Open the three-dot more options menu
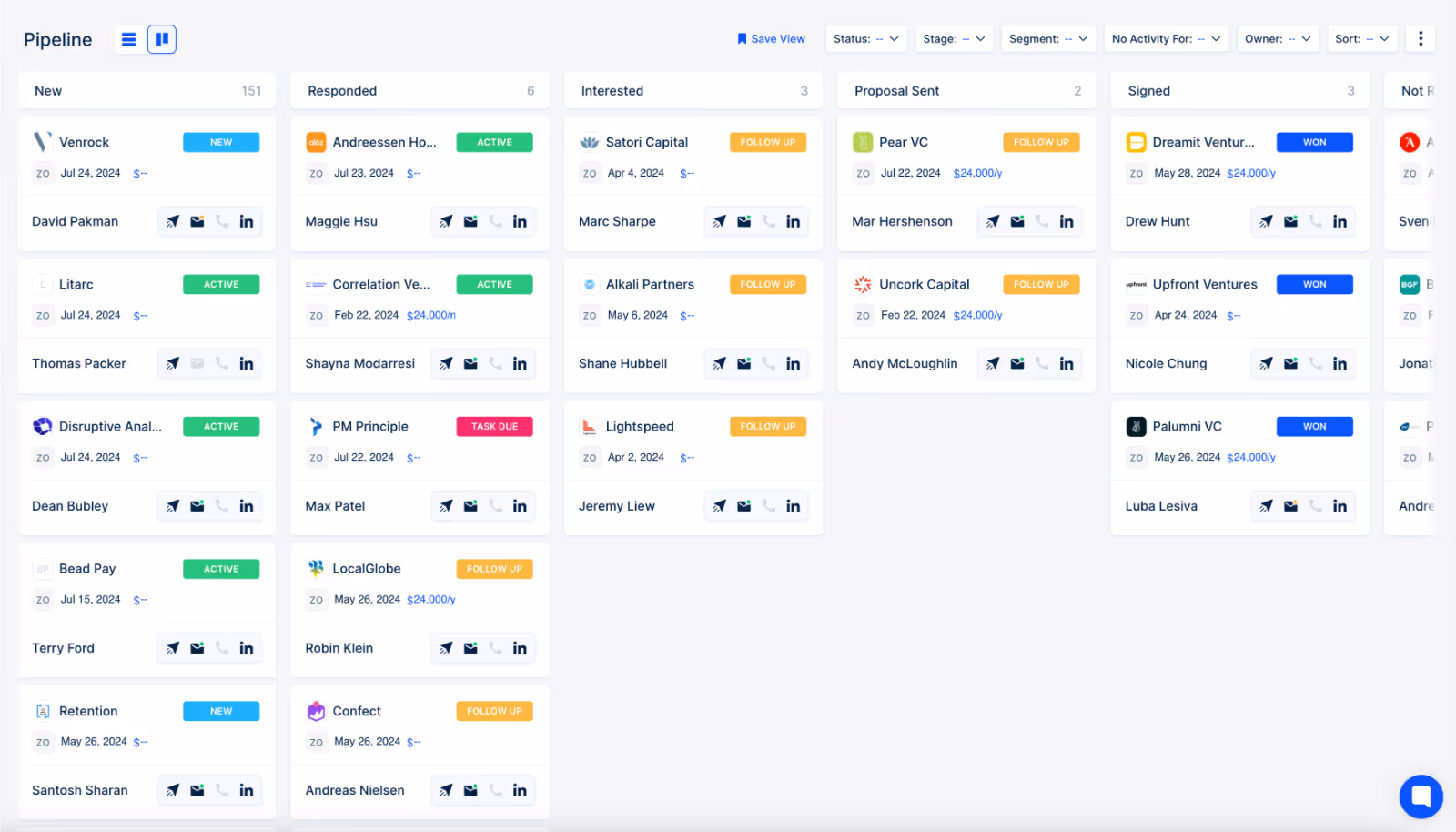This screenshot has height=832, width=1456. click(x=1421, y=38)
